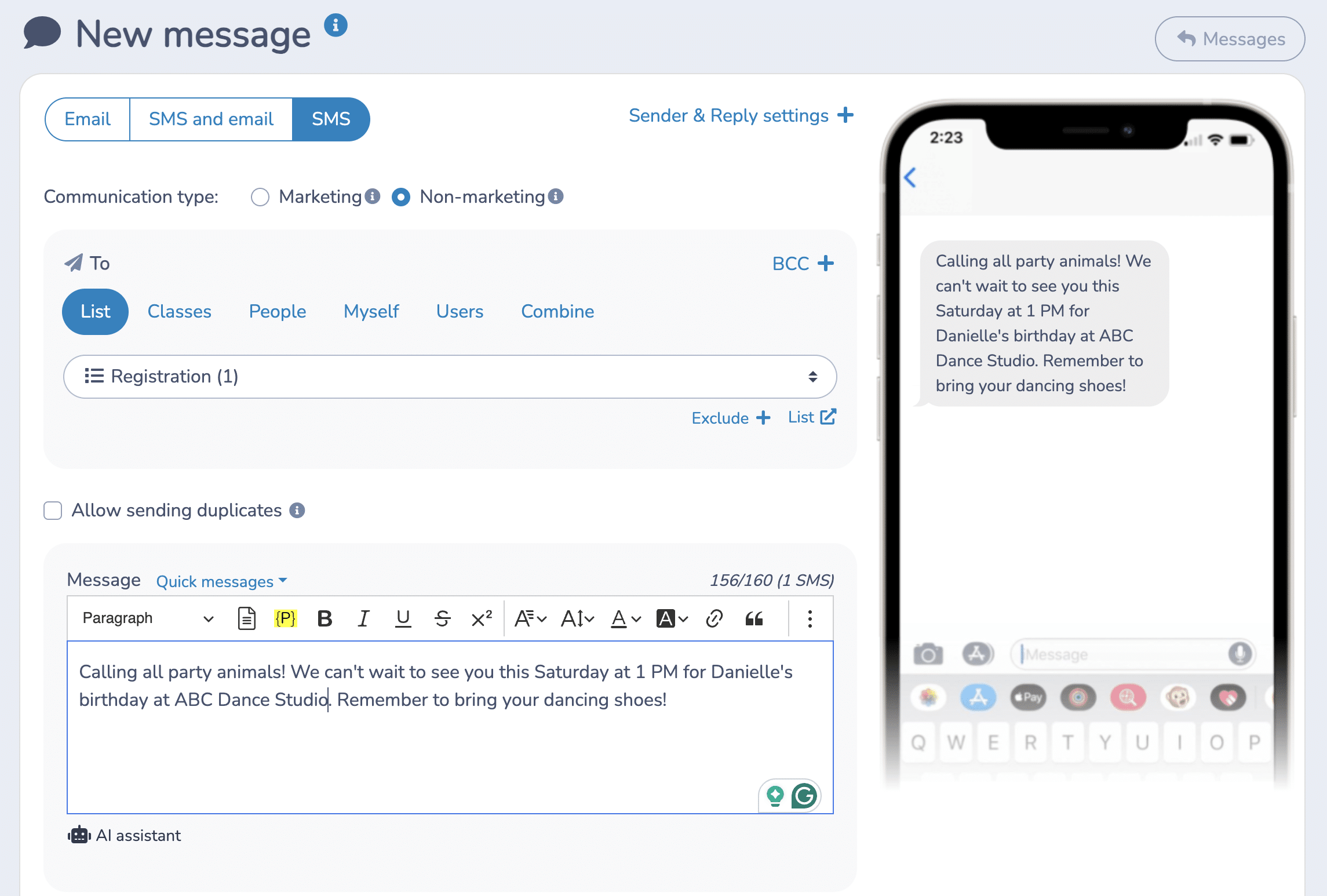Select the Combine recipient tab

(557, 312)
